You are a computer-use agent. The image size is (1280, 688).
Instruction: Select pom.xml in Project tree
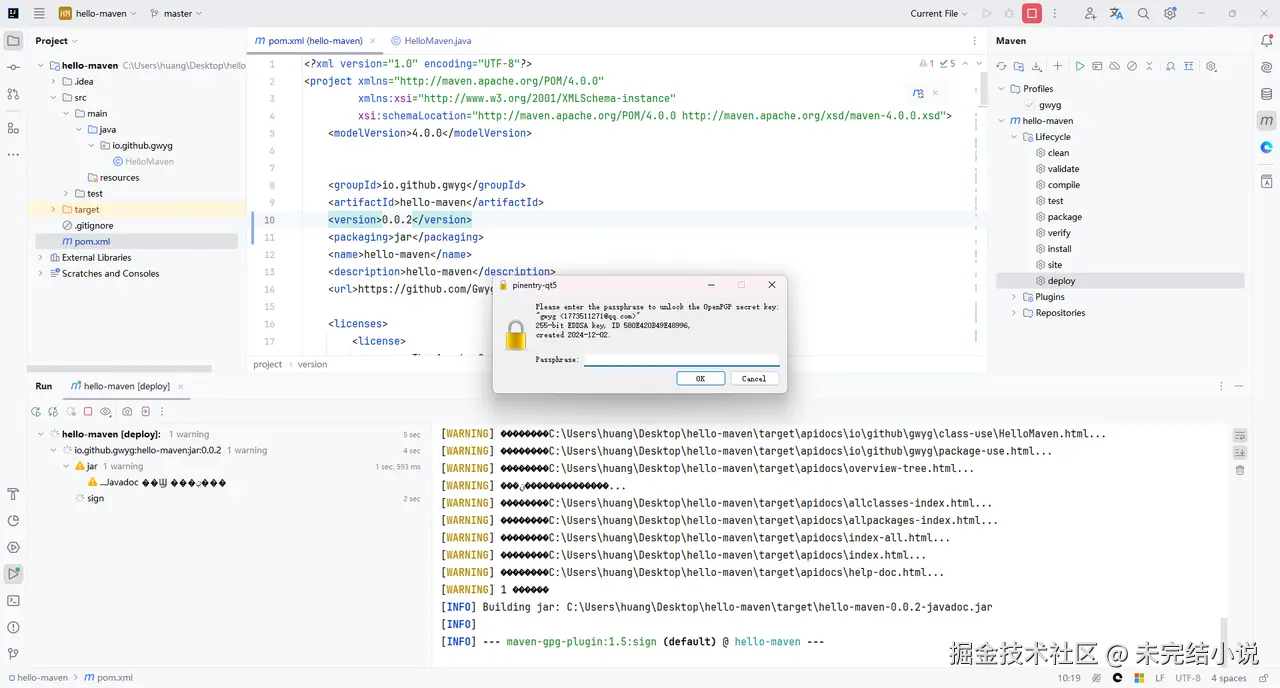tap(92, 242)
